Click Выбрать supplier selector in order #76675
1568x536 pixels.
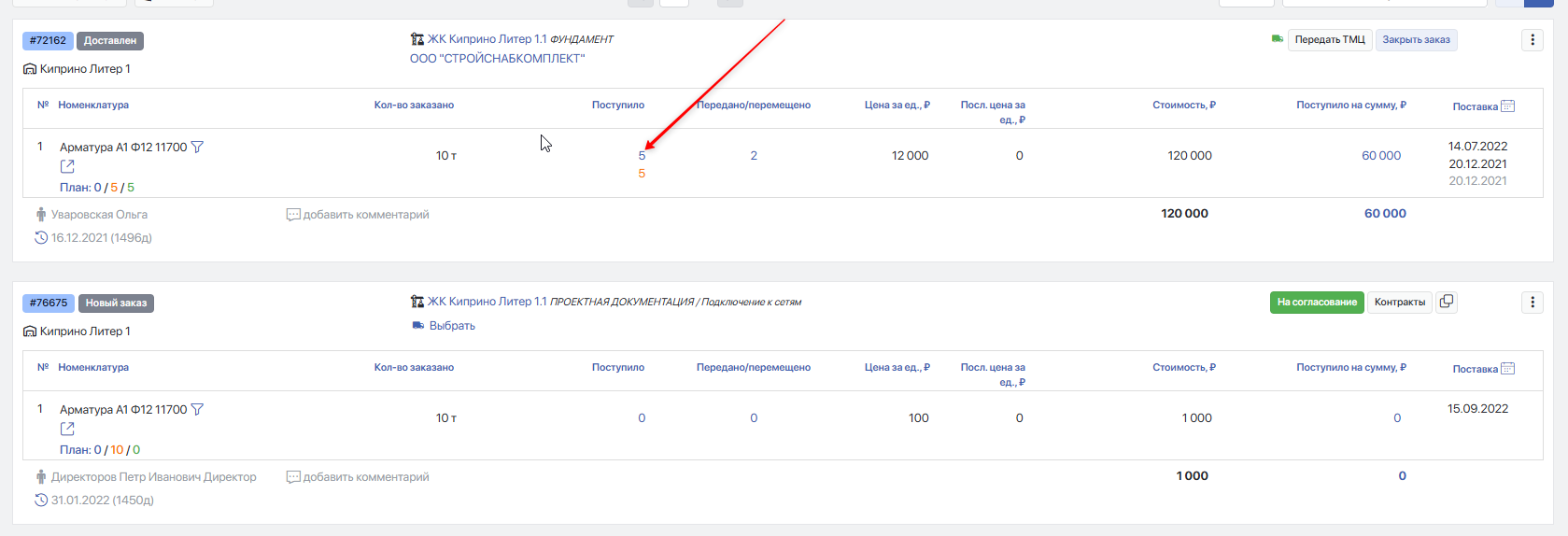click(x=444, y=326)
